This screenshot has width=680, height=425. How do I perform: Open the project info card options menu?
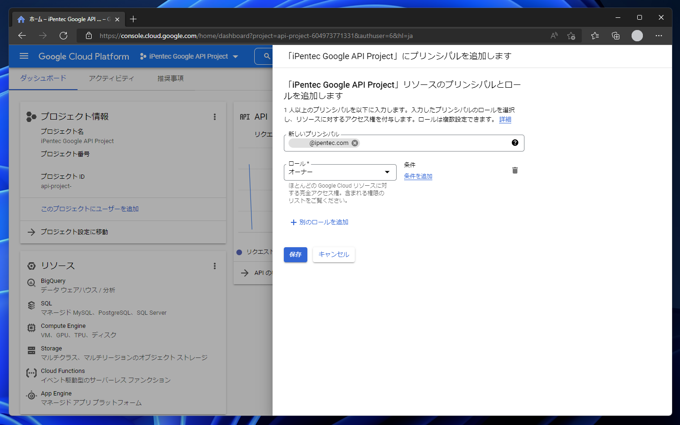click(x=215, y=117)
